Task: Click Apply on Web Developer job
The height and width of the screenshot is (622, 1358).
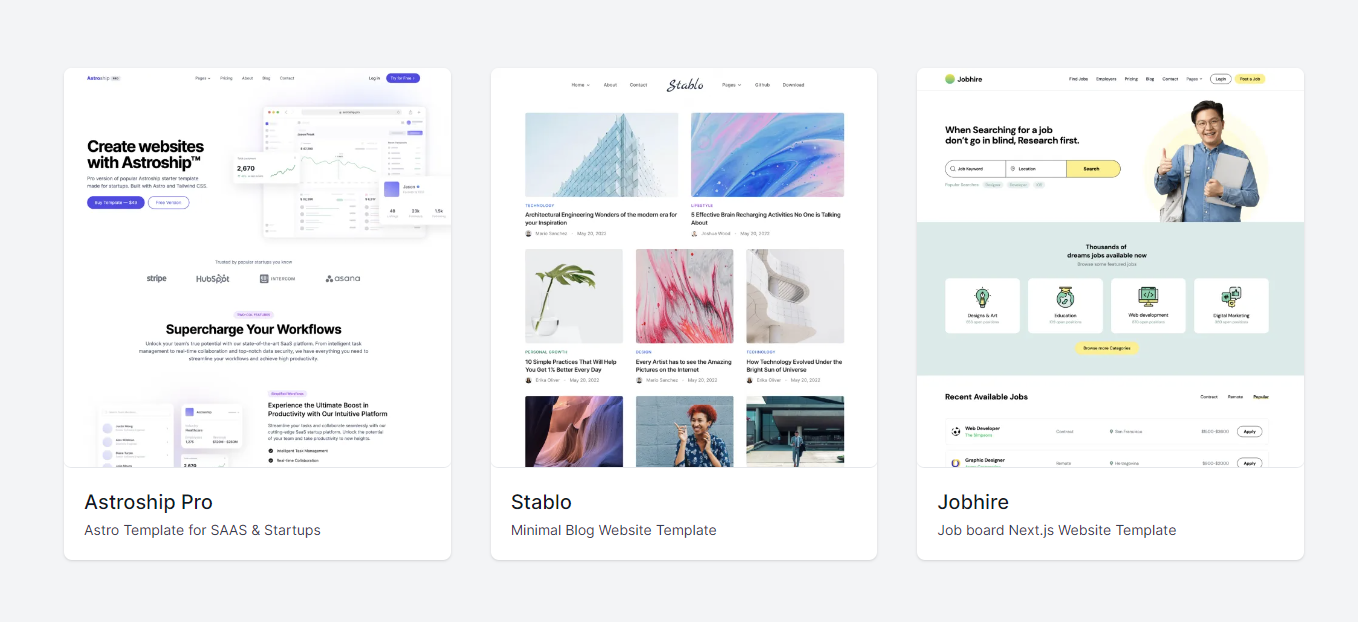Action: click(x=1249, y=432)
